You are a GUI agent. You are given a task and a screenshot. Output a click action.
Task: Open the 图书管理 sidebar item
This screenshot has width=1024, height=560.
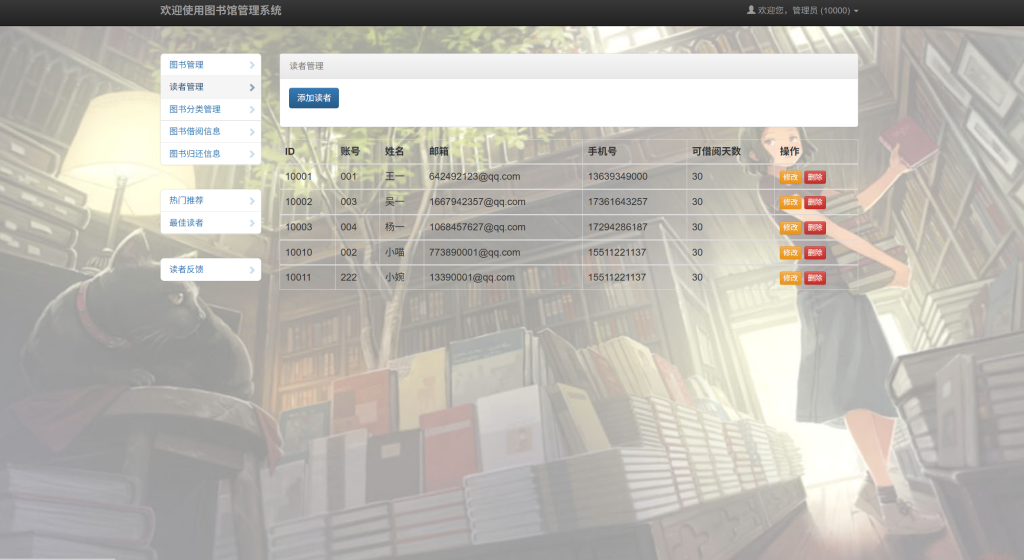click(210, 65)
